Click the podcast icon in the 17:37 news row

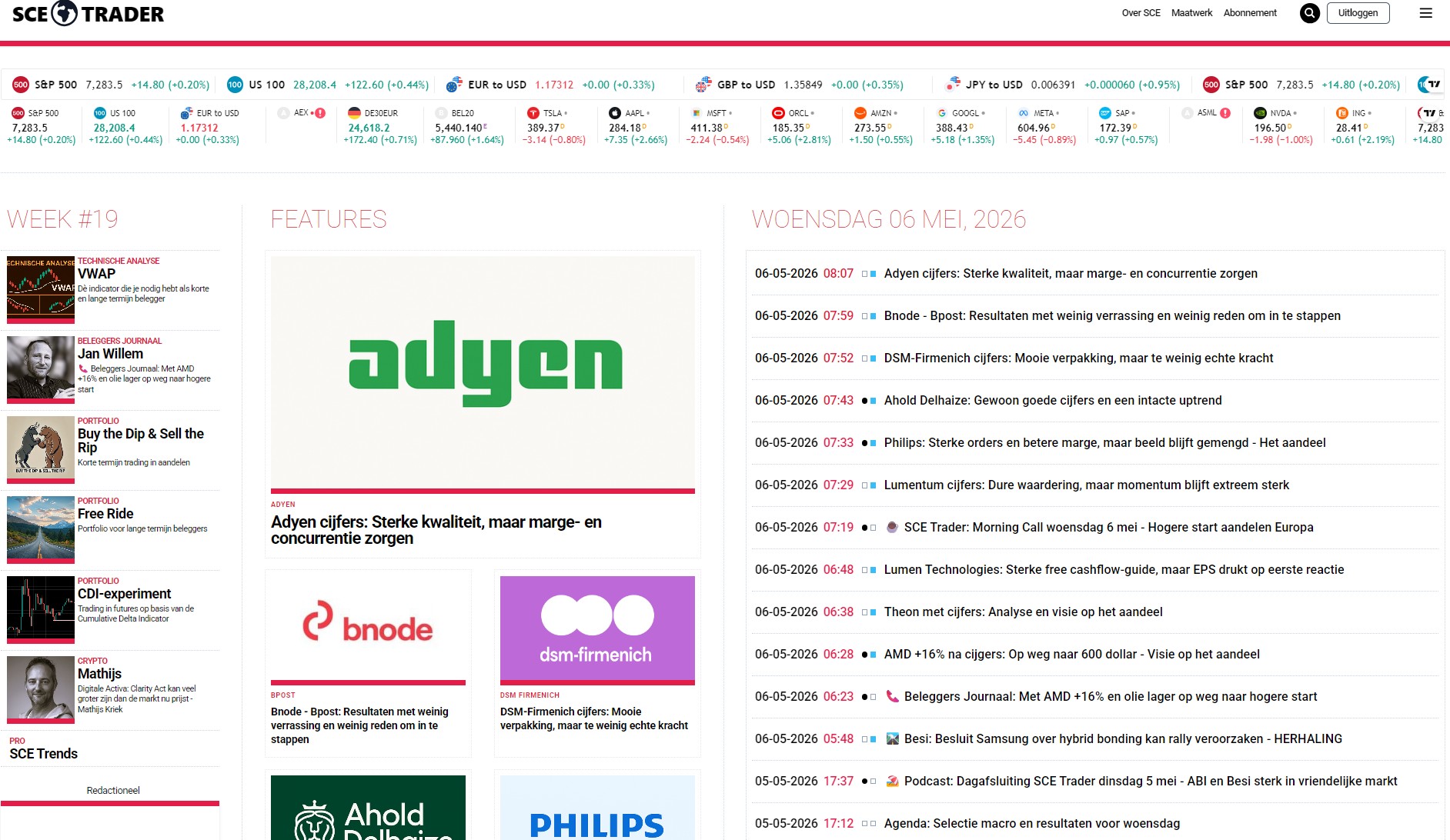pos(892,781)
